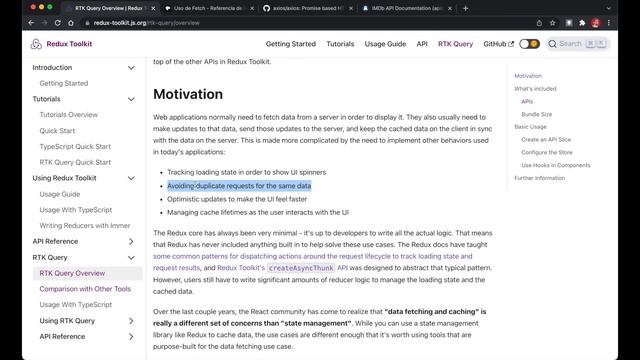Open Usage Guide in top navbar
Viewport: 640px width, 360px height.
(385, 44)
